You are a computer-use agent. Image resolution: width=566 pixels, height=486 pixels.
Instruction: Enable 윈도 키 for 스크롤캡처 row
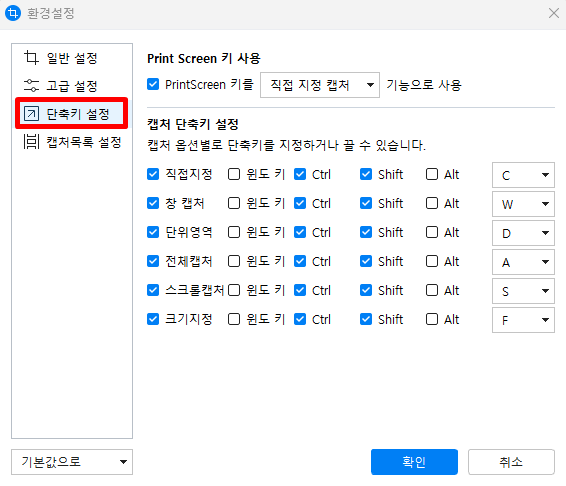[x=234, y=290]
